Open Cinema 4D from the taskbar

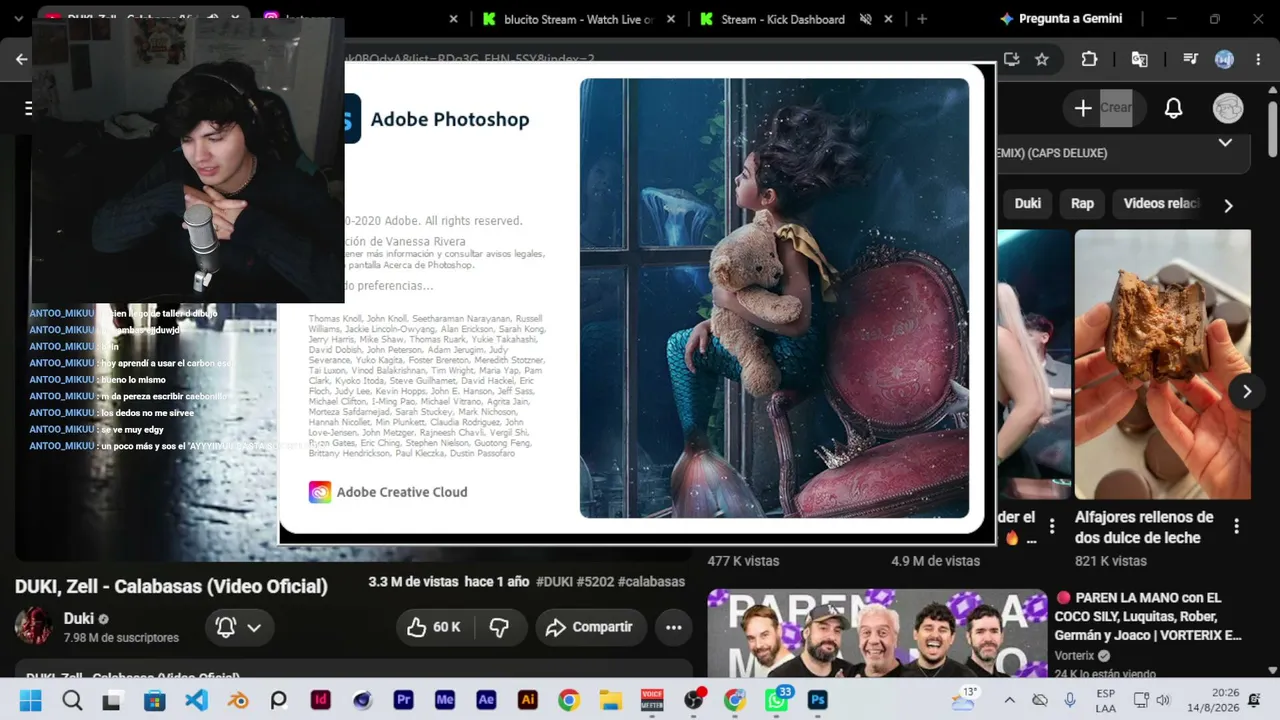(x=362, y=700)
